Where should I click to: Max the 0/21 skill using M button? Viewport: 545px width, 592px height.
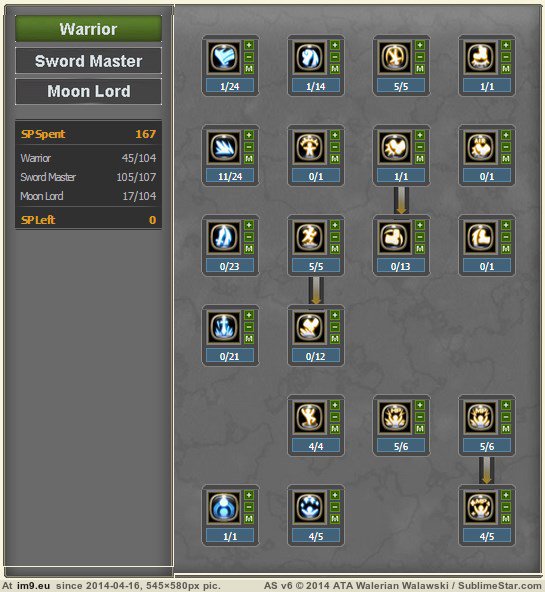click(249, 339)
